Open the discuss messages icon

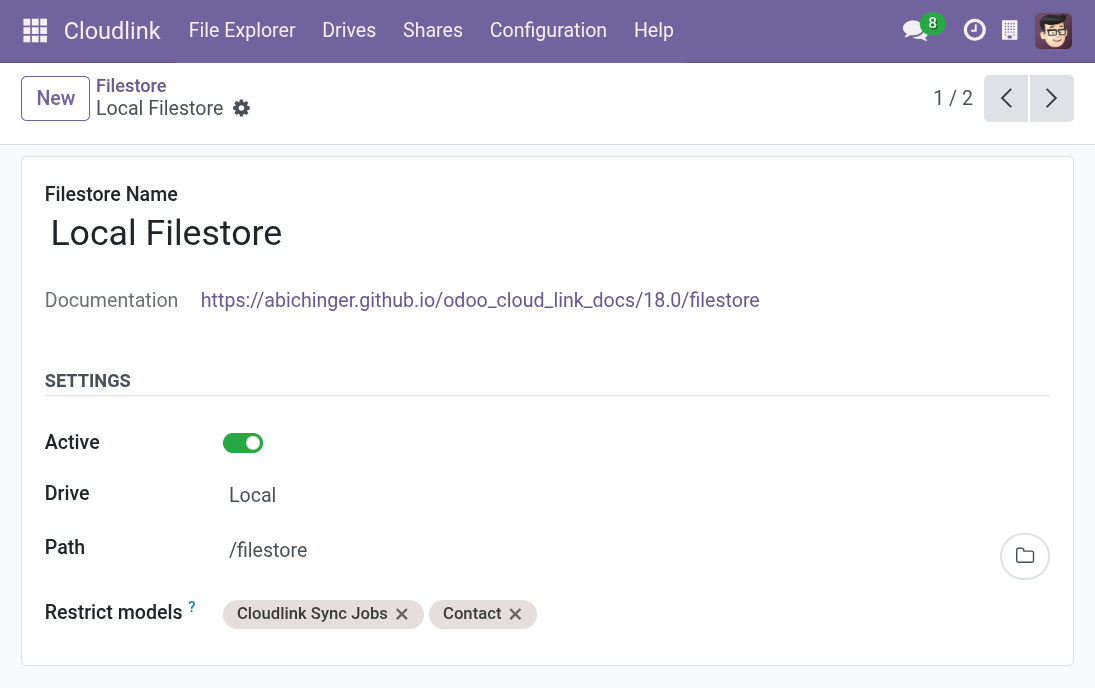[x=915, y=31]
